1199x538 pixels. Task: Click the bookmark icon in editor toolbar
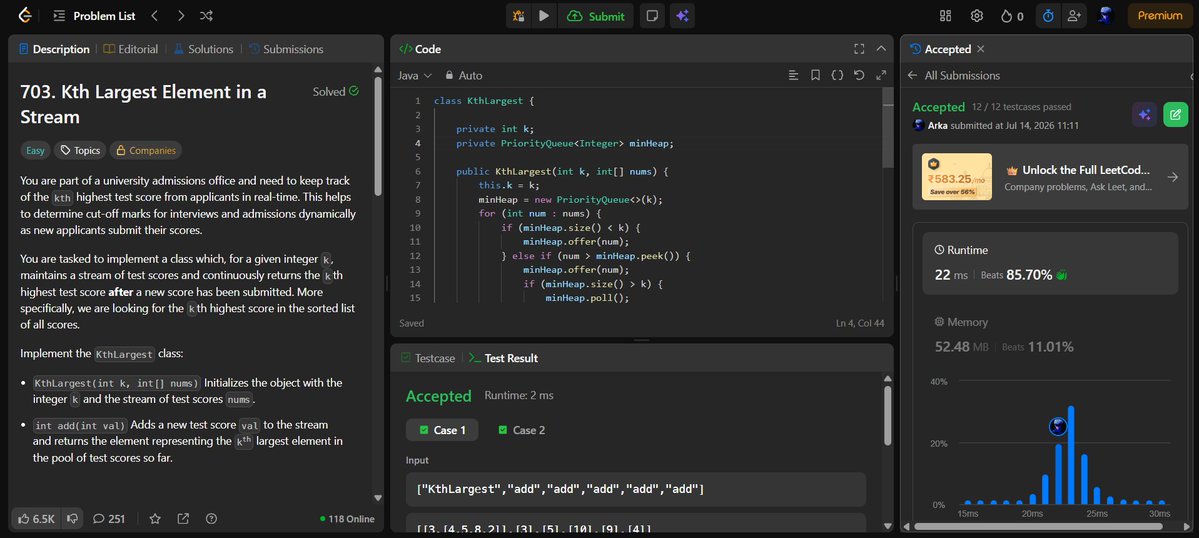click(x=815, y=75)
